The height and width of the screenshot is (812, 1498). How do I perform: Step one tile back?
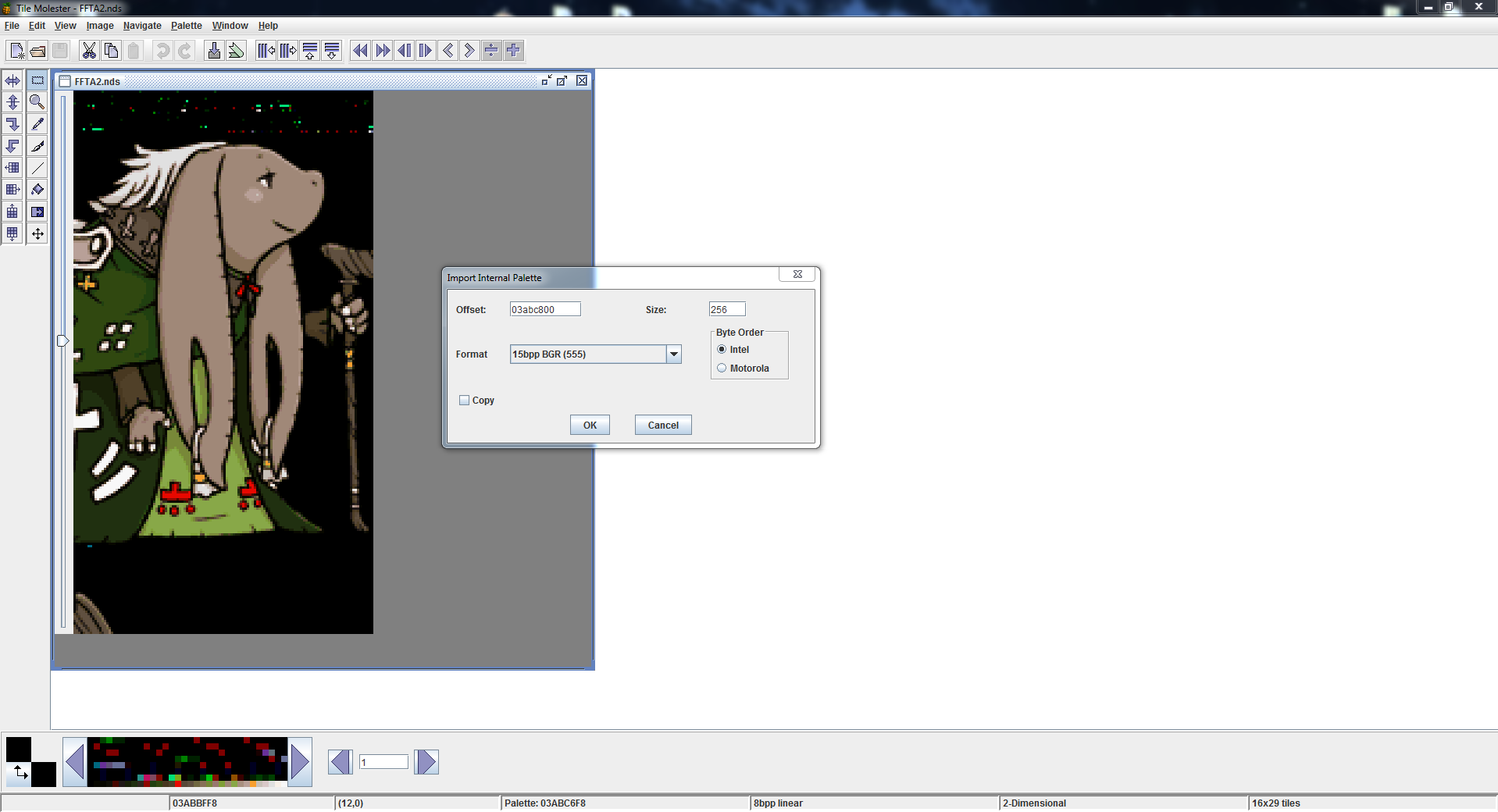click(448, 51)
